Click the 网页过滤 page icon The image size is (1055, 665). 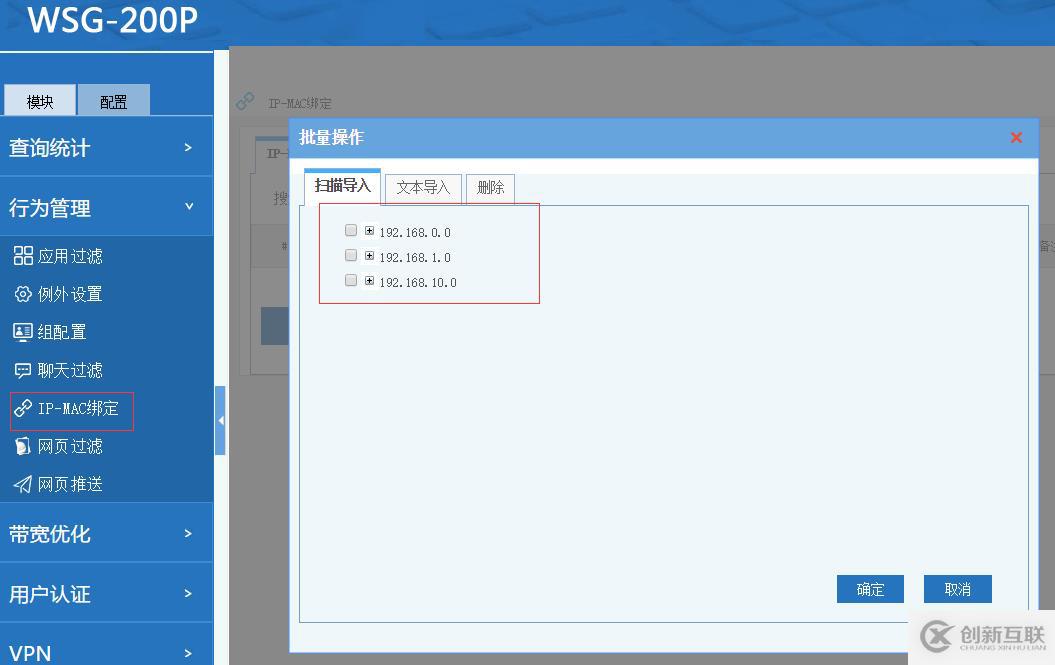click(x=23, y=446)
